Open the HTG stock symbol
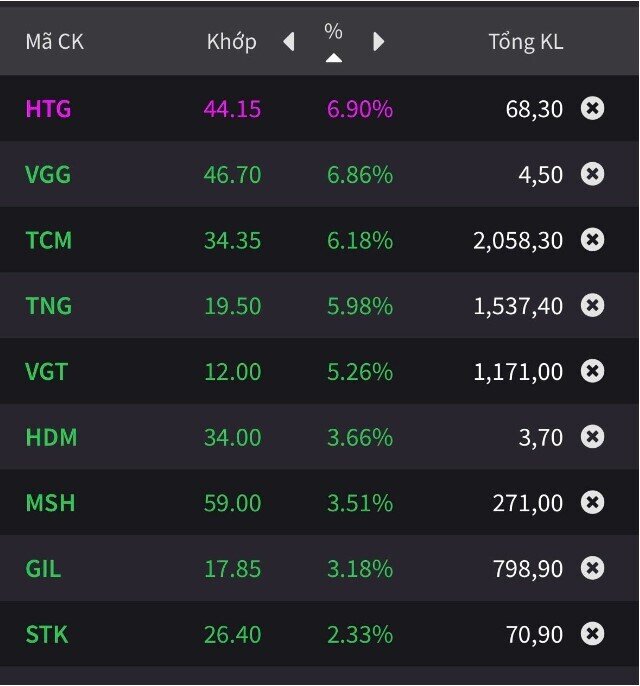 (48, 109)
